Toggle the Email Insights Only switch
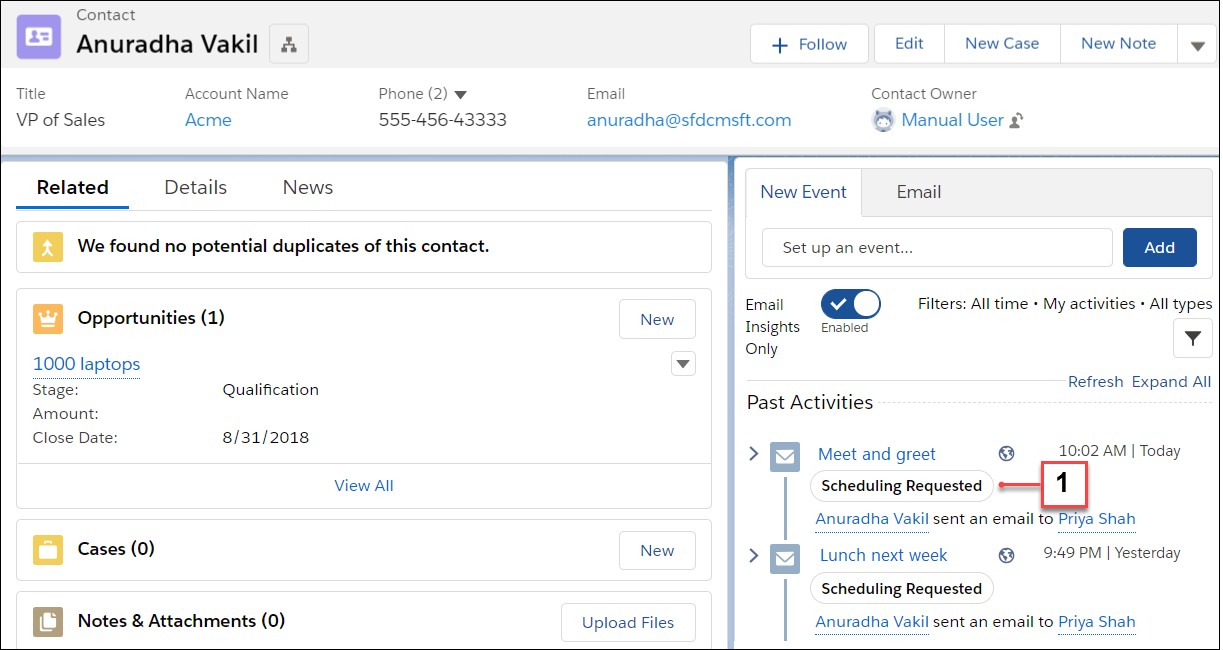Image resolution: width=1223 pixels, height=650 pixels. (x=850, y=304)
